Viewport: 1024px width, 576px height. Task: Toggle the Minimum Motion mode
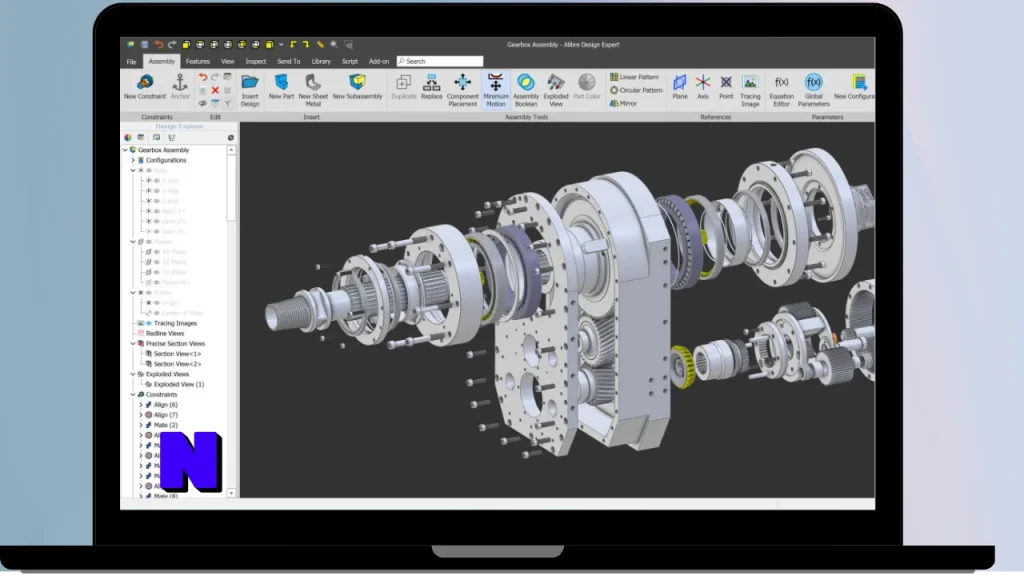(x=496, y=89)
